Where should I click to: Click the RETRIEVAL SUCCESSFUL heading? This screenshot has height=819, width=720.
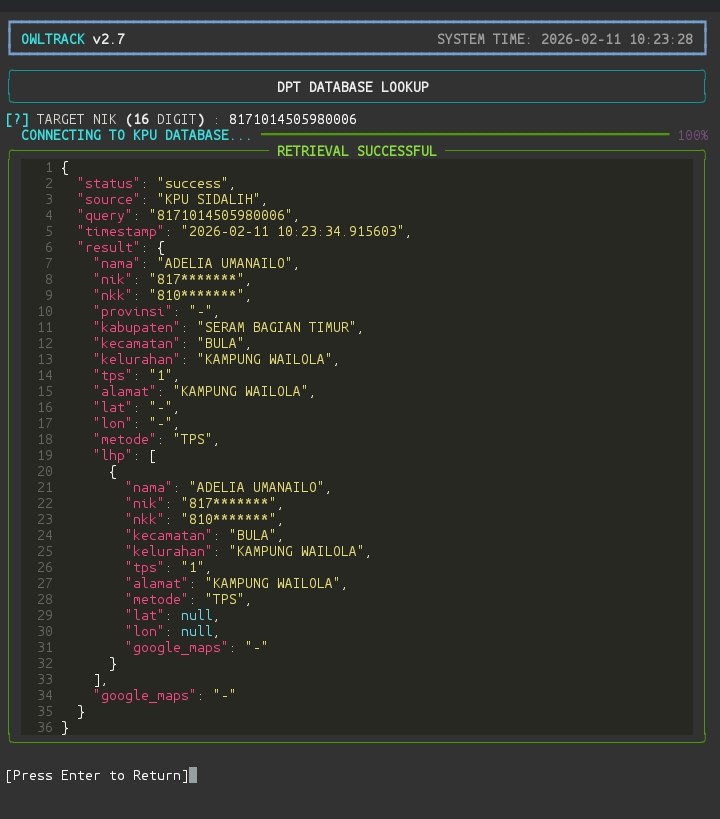(x=357, y=151)
